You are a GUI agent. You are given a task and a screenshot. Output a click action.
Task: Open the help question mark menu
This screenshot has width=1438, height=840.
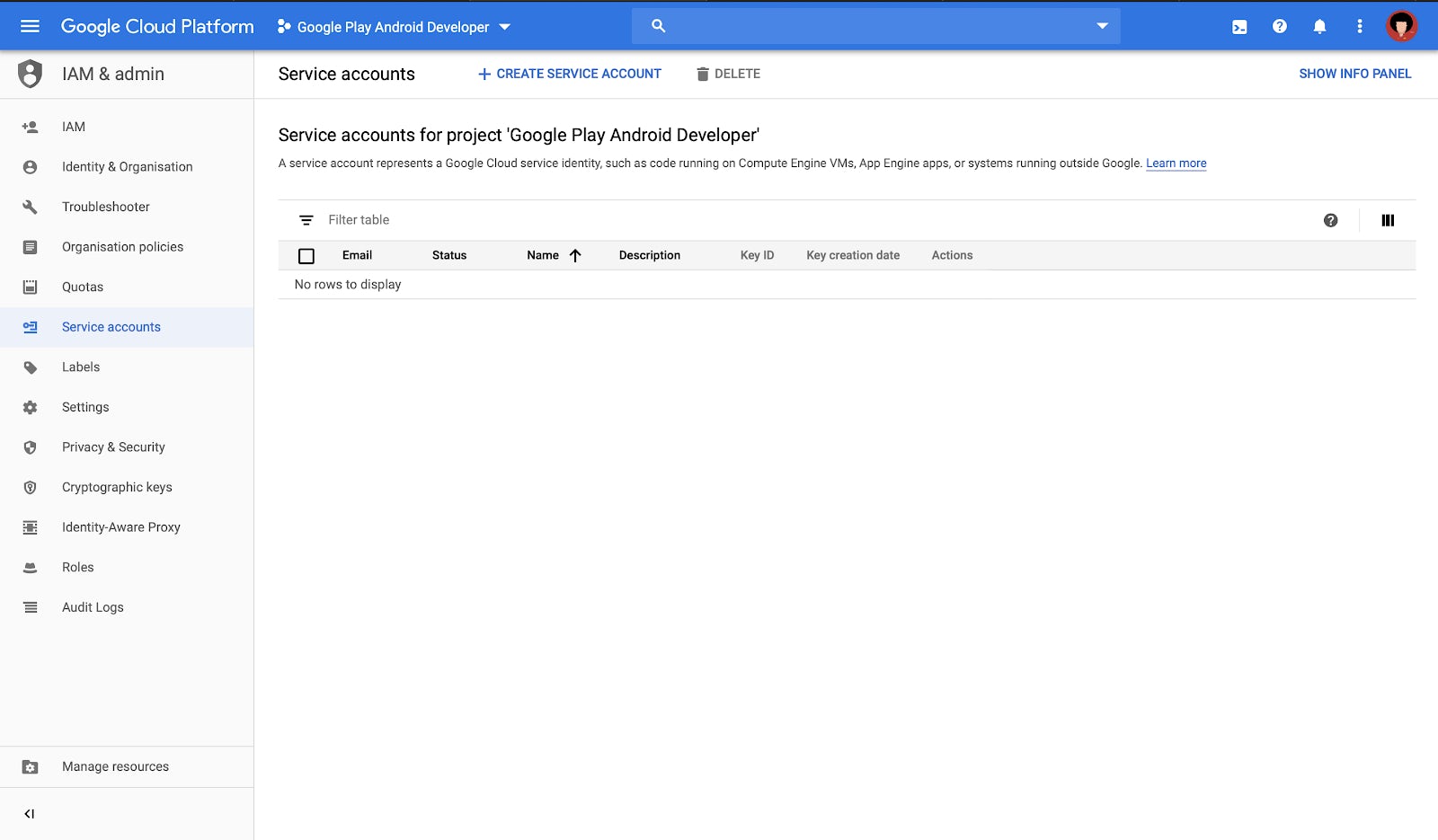(1280, 27)
